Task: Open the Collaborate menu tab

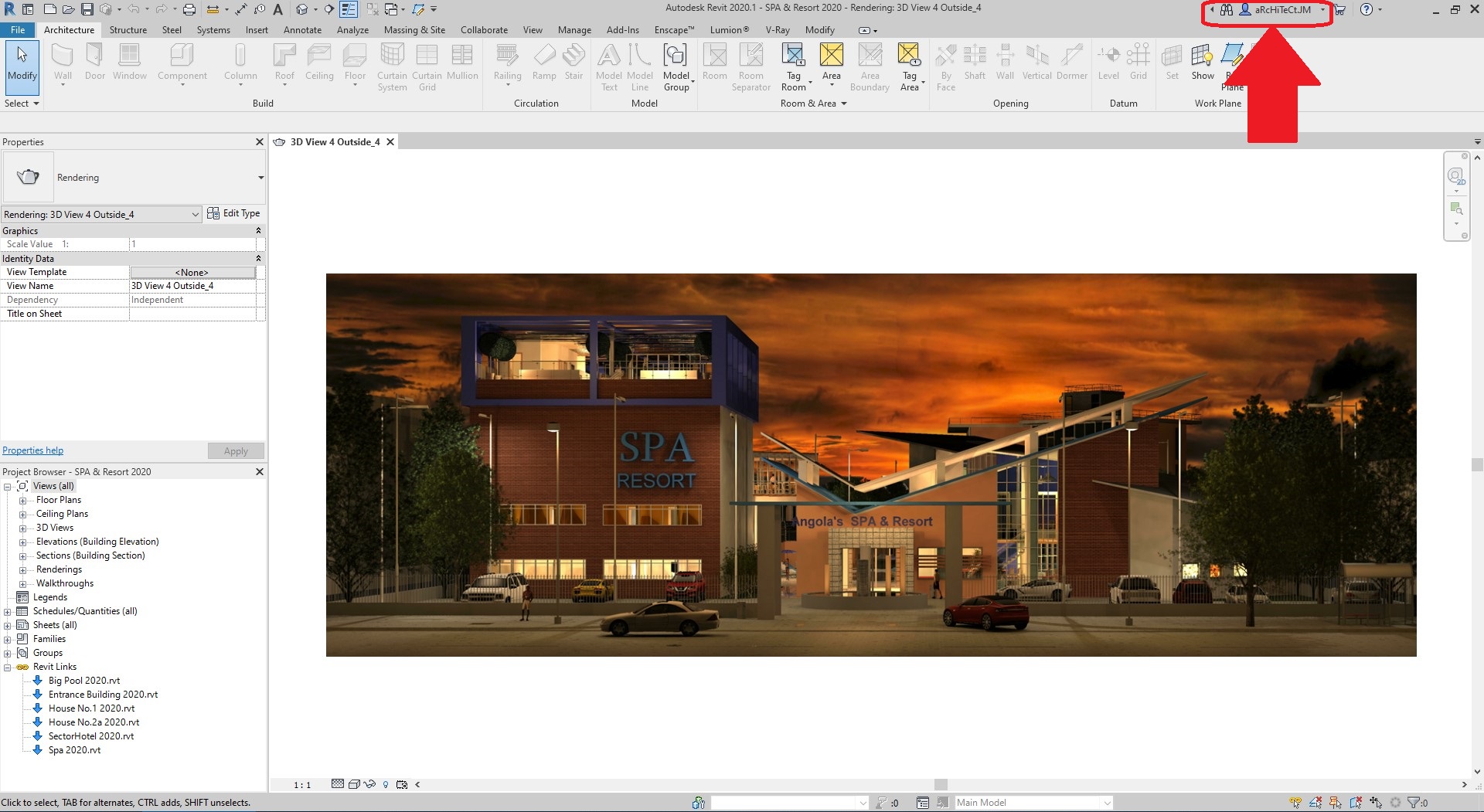Action: click(484, 30)
